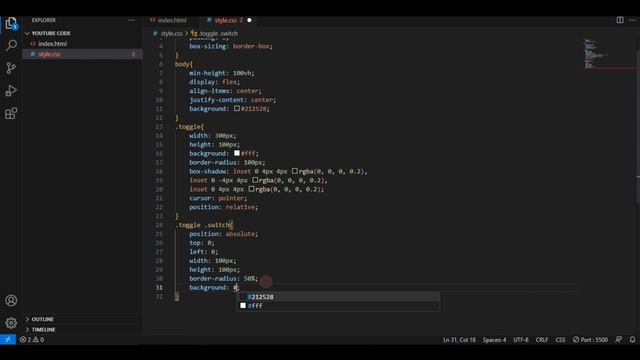
Task: Change language mode via CSS status item
Action: pyautogui.click(x=560, y=340)
